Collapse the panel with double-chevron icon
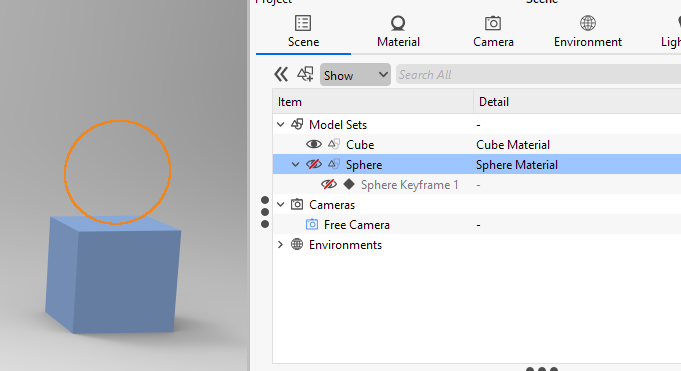 pyautogui.click(x=281, y=75)
